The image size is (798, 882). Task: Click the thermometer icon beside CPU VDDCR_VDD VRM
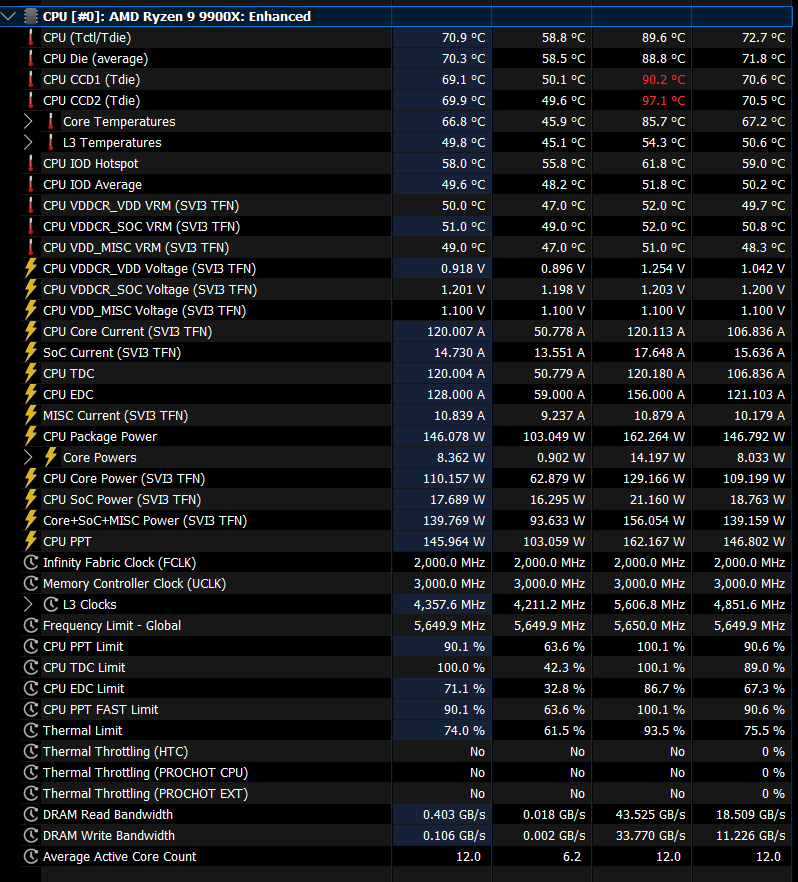click(31, 205)
